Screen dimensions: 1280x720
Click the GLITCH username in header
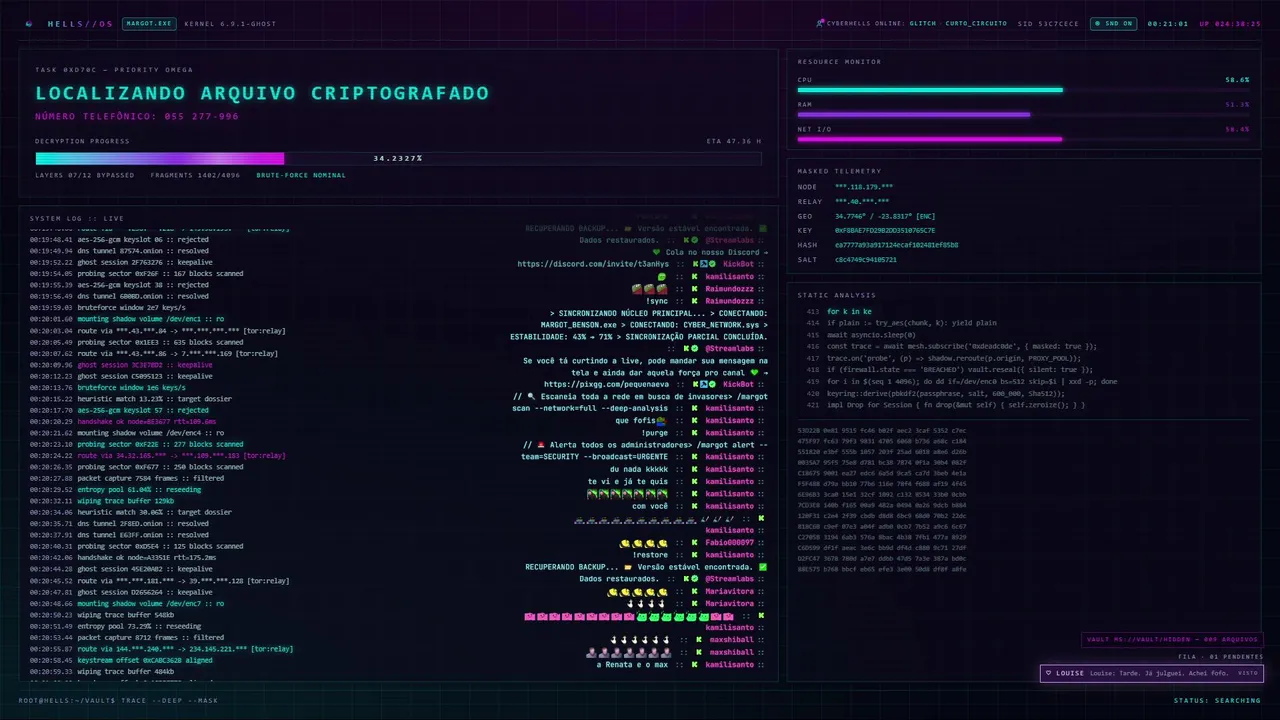coord(923,23)
